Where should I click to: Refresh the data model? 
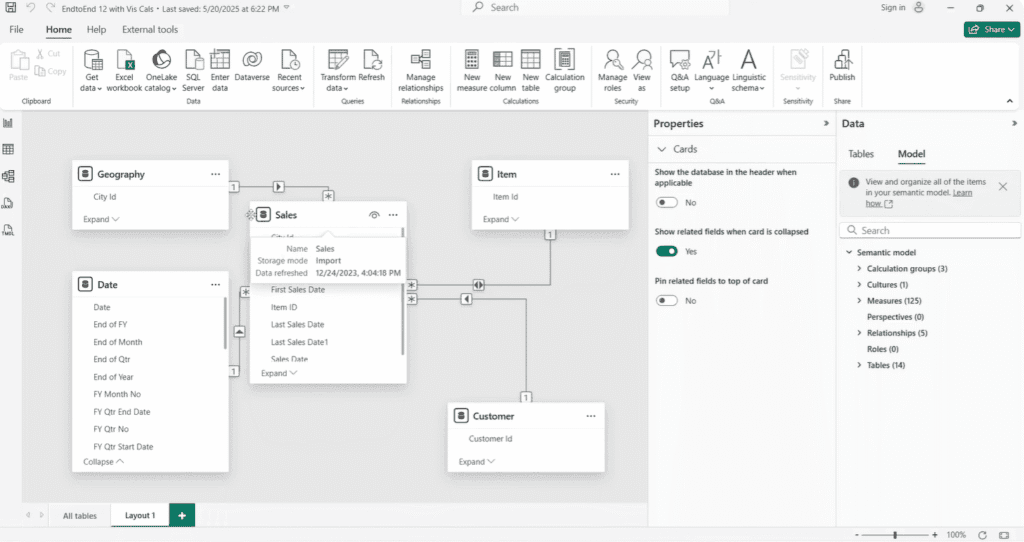372,67
